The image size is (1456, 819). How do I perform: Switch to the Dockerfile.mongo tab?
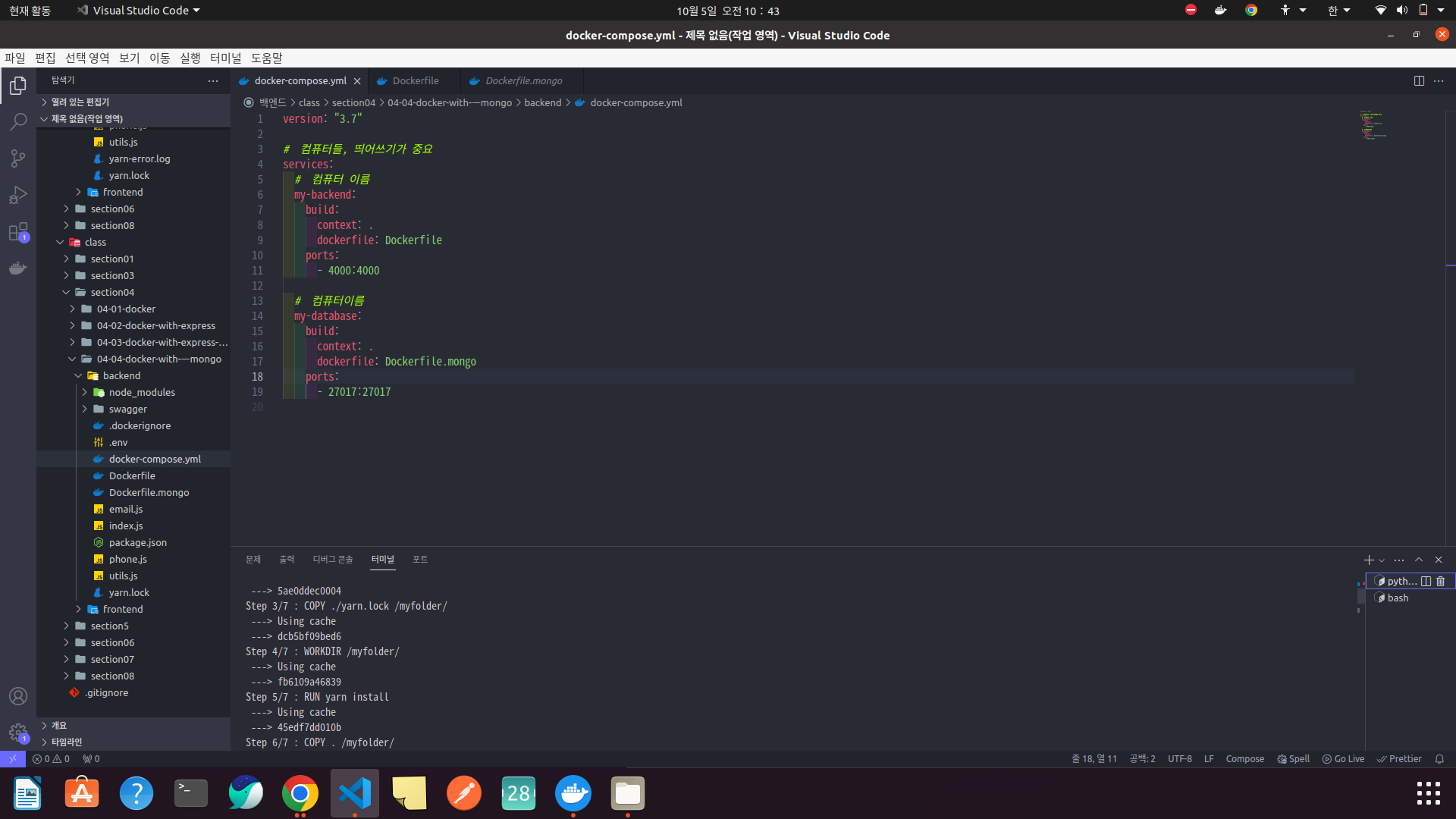click(523, 81)
